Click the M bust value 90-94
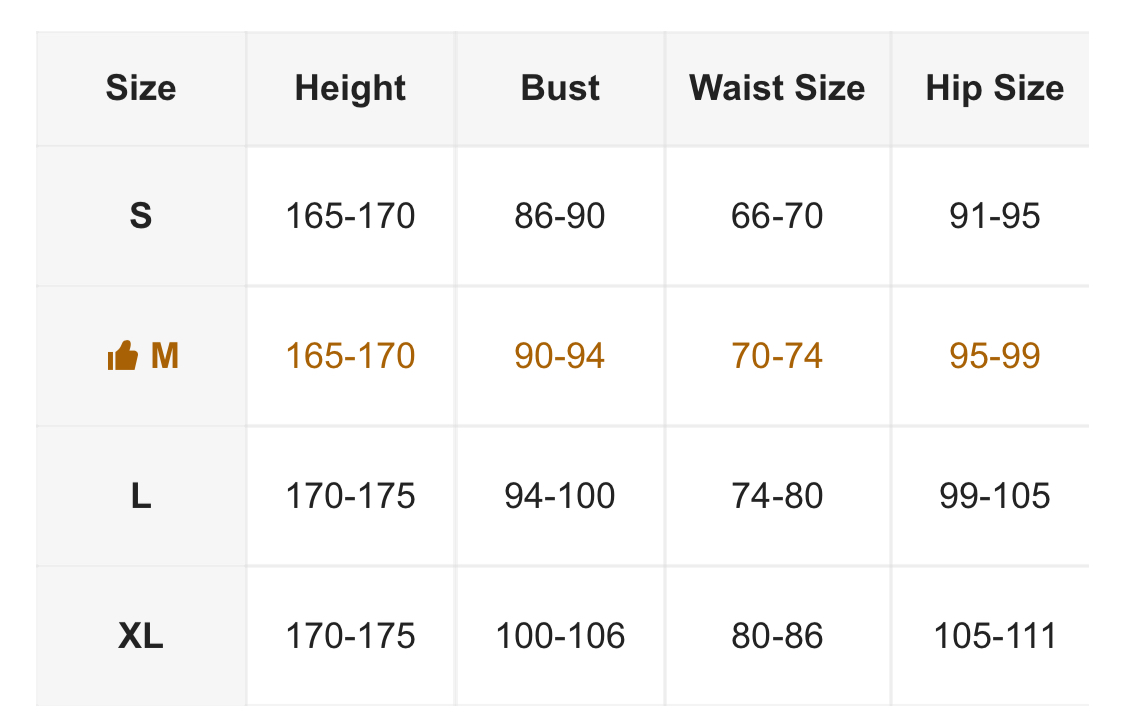This screenshot has height=722, width=1125. tap(560, 356)
